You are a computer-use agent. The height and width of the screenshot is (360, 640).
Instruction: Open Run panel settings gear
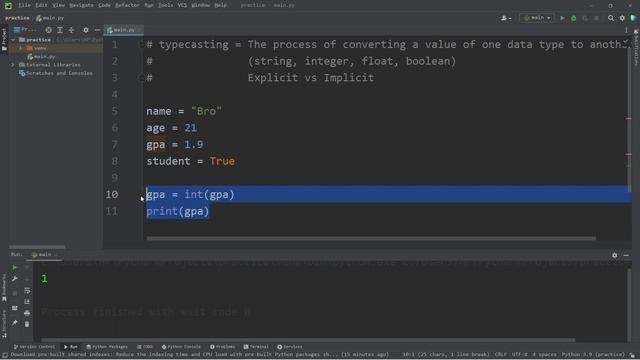[x=614, y=255]
